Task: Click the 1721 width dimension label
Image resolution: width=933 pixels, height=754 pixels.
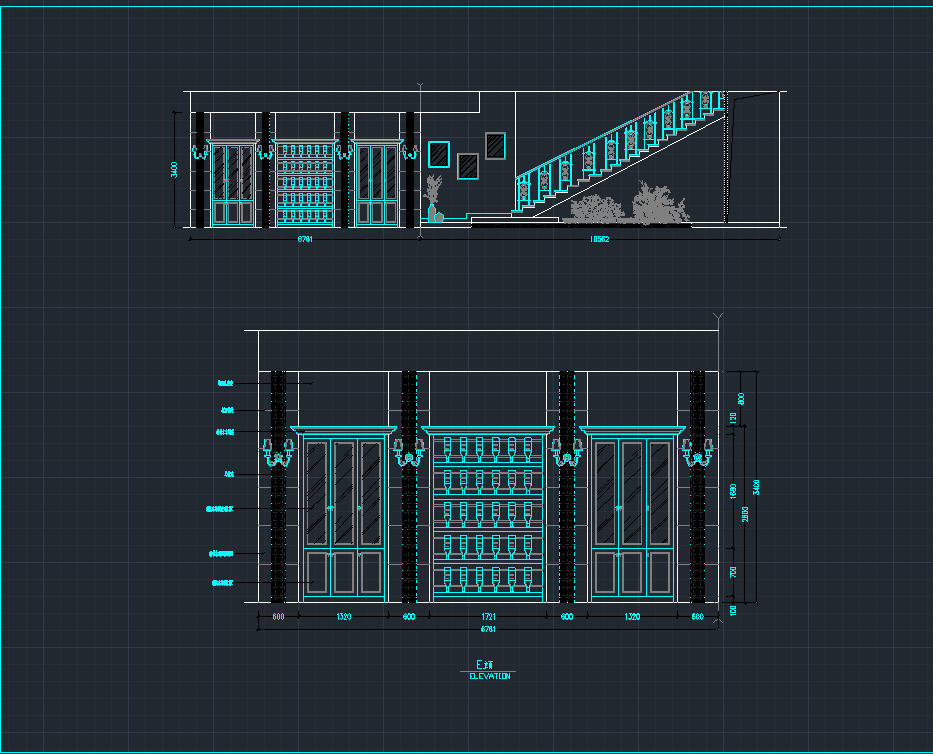Action: [488, 617]
